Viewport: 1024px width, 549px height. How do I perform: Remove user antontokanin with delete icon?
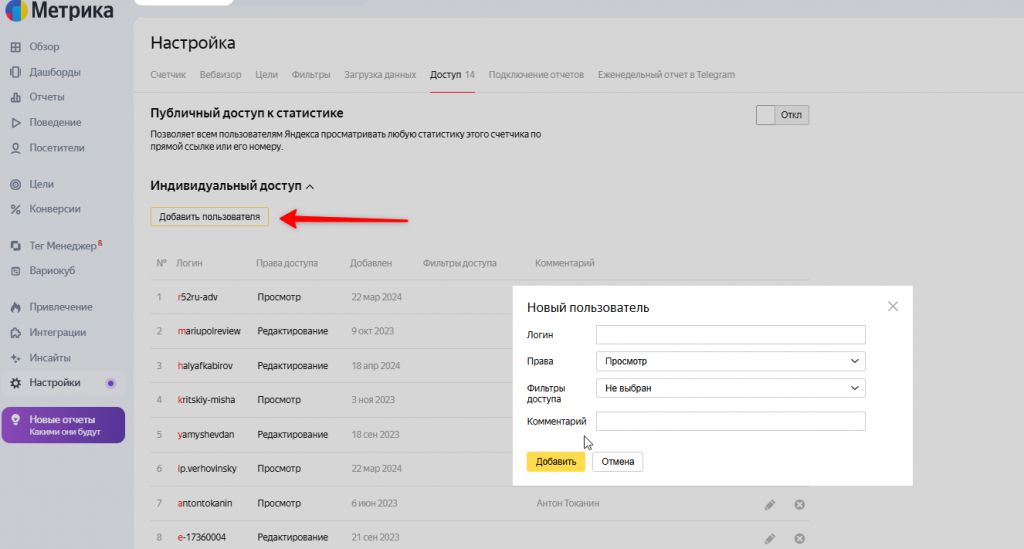point(799,505)
